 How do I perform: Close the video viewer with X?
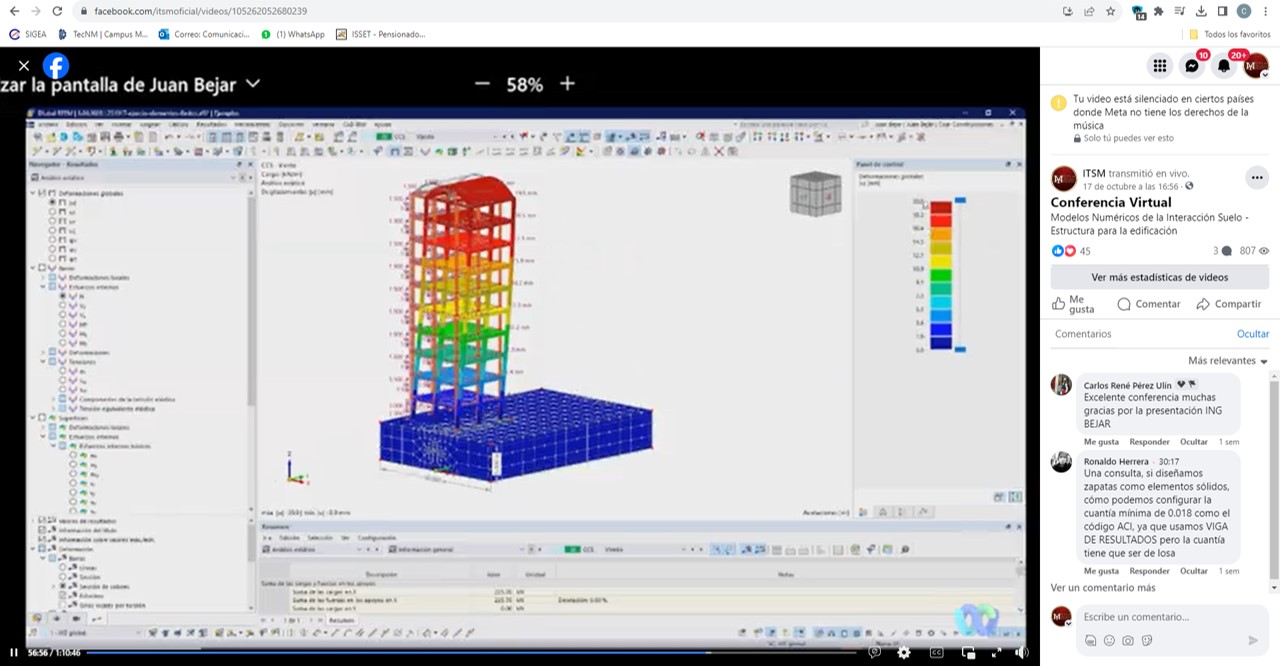pyautogui.click(x=24, y=66)
